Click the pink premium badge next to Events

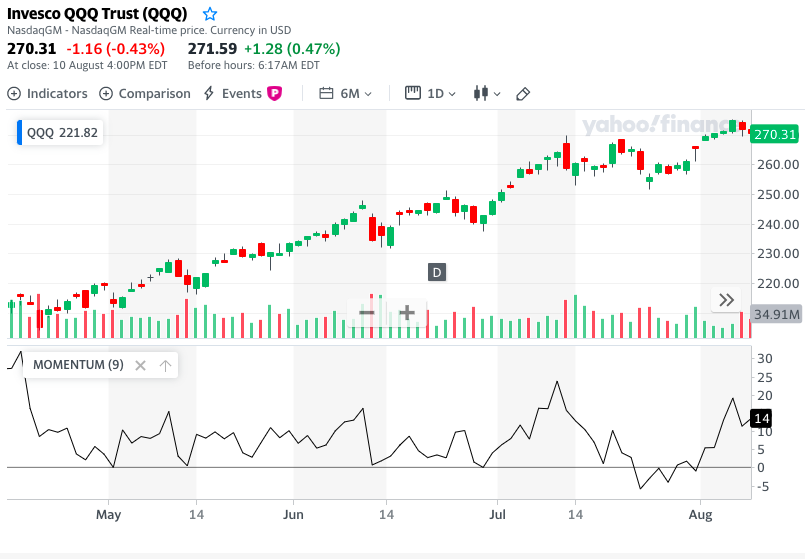[275, 93]
